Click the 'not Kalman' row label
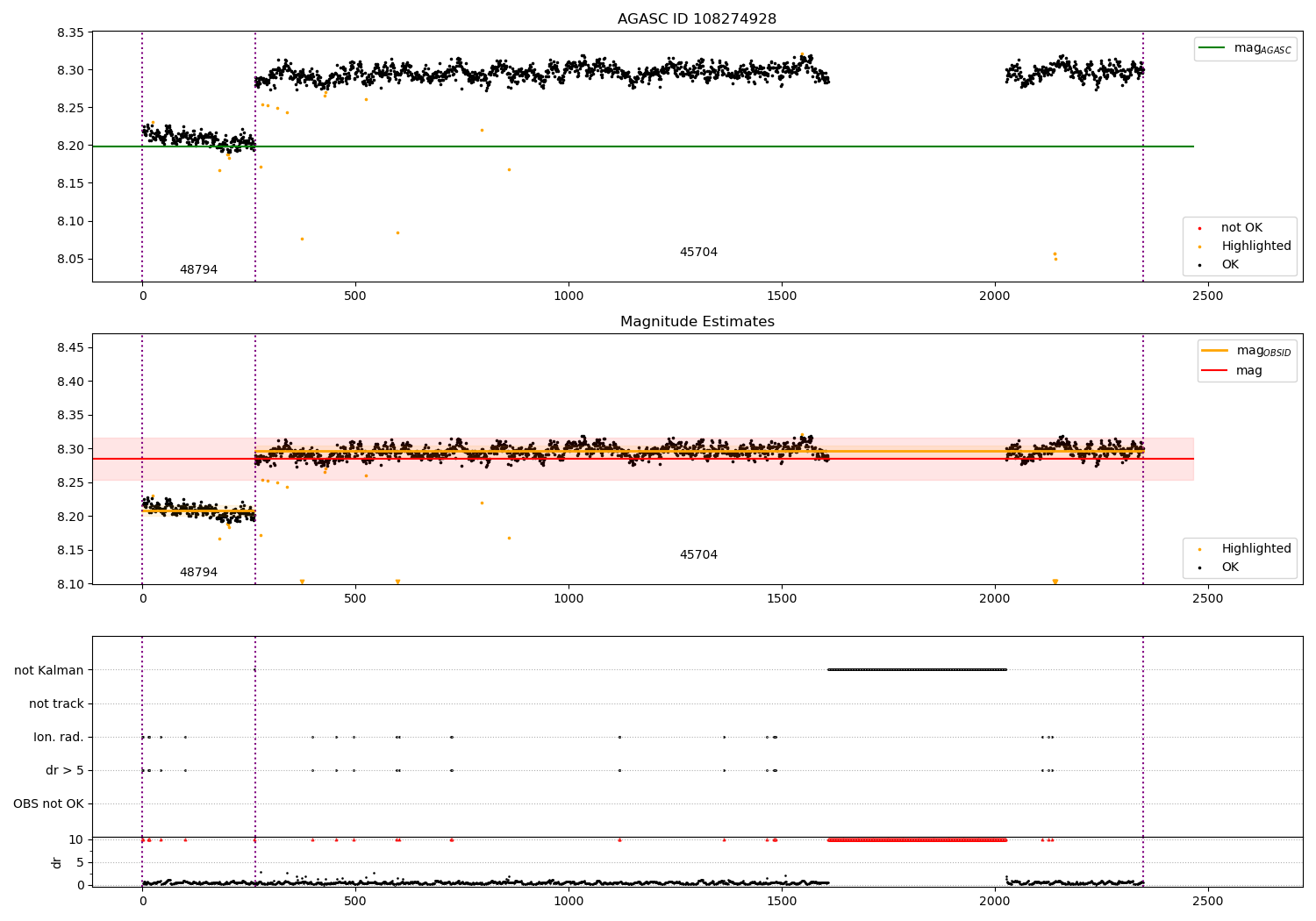Image resolution: width=1316 pixels, height=921 pixels. coord(49,670)
